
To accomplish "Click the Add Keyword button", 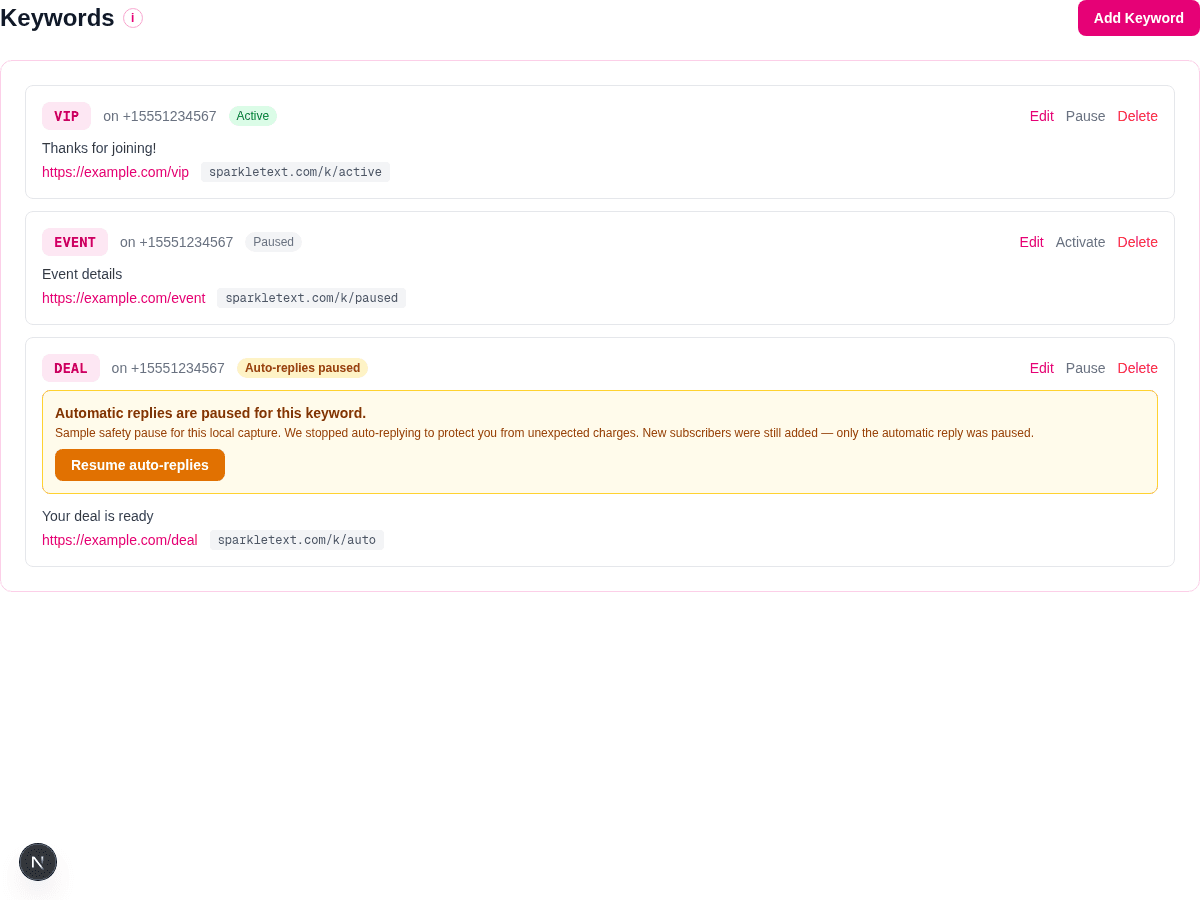I will point(1139,18).
